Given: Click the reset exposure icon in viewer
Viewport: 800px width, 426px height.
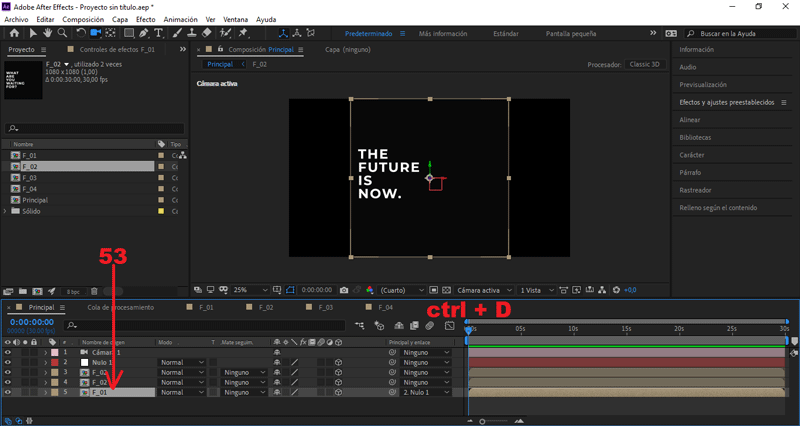Looking at the screenshot, I should [x=616, y=290].
